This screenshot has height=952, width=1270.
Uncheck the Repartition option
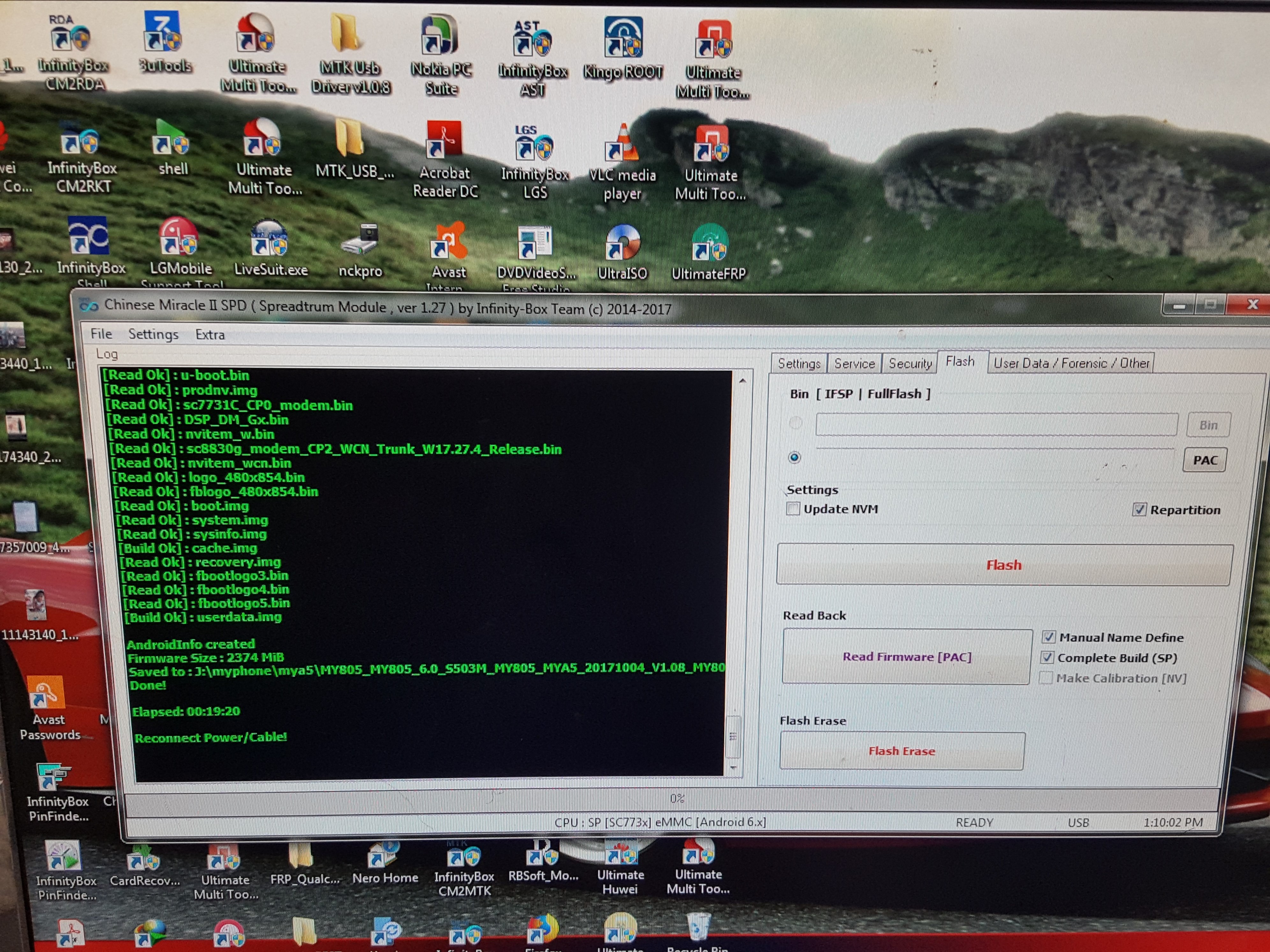1140,509
